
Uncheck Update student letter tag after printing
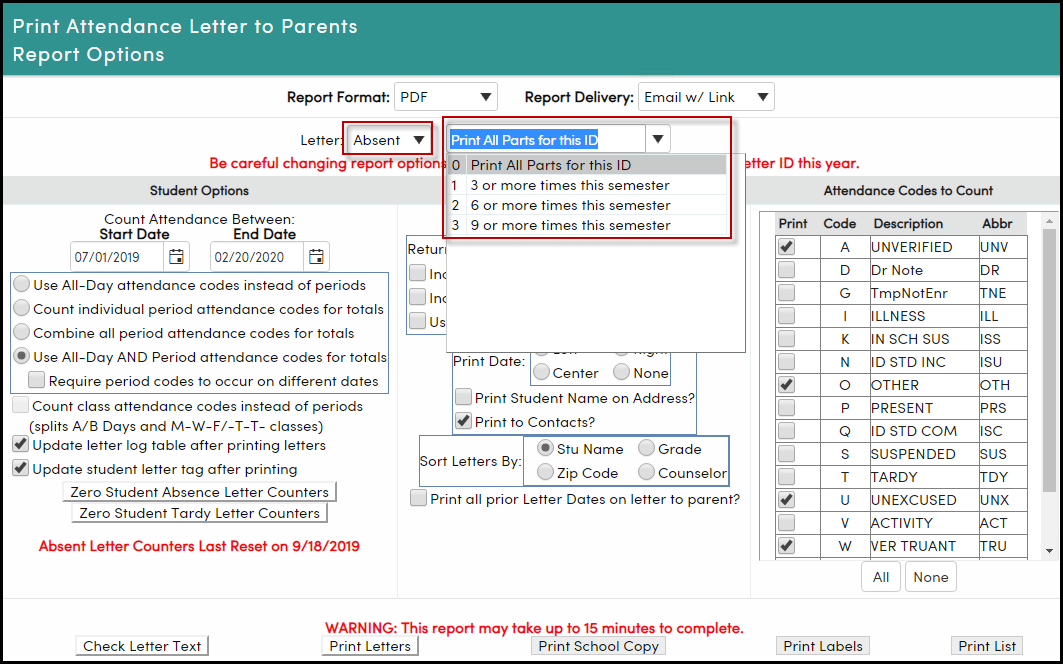pyautogui.click(x=20, y=468)
